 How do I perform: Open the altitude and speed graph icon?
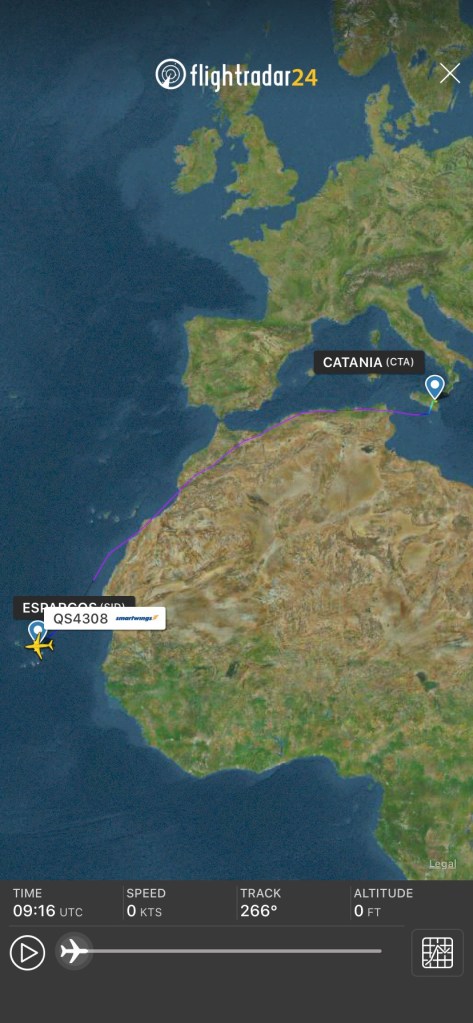(437, 953)
